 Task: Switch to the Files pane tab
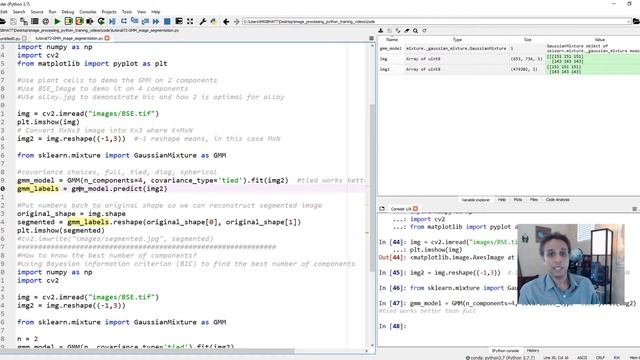click(533, 200)
